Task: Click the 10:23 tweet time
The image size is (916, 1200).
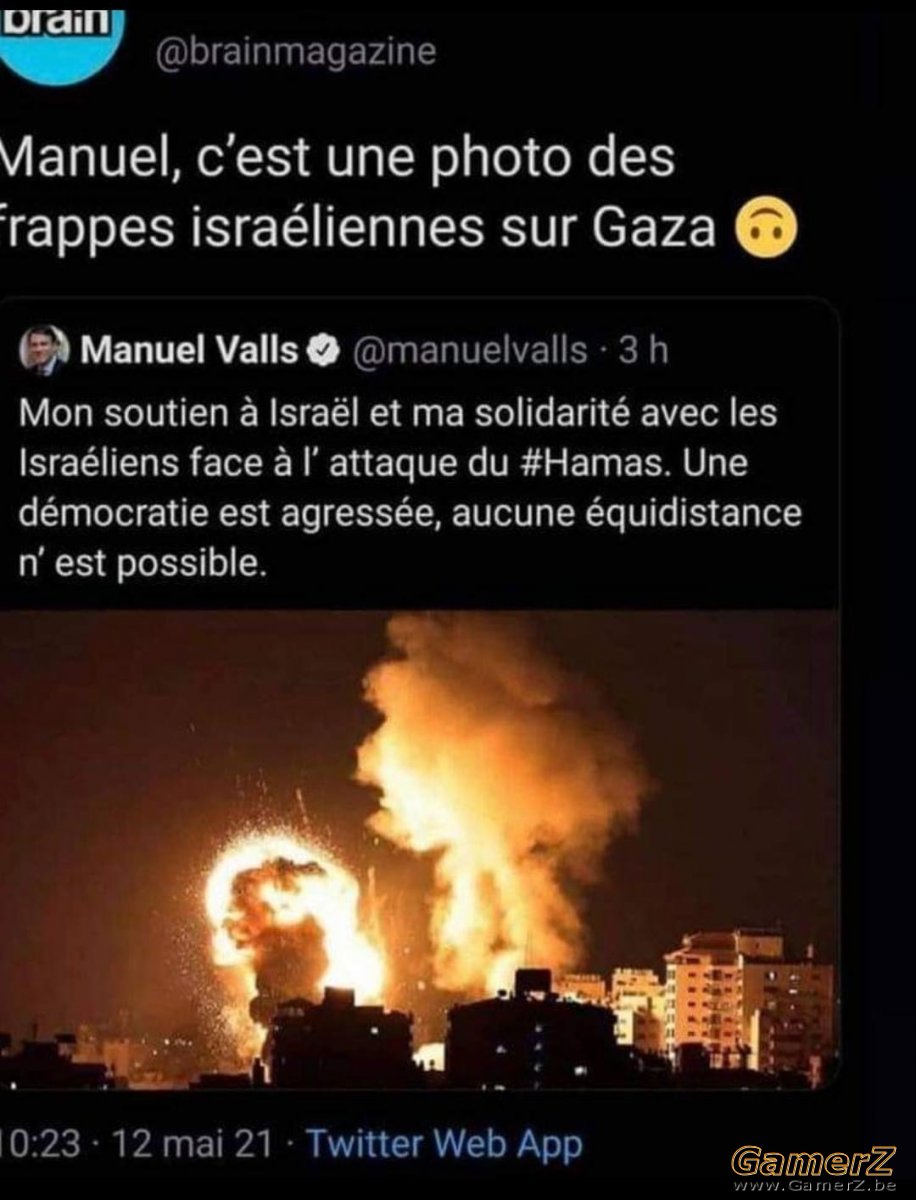Action: (40, 1144)
